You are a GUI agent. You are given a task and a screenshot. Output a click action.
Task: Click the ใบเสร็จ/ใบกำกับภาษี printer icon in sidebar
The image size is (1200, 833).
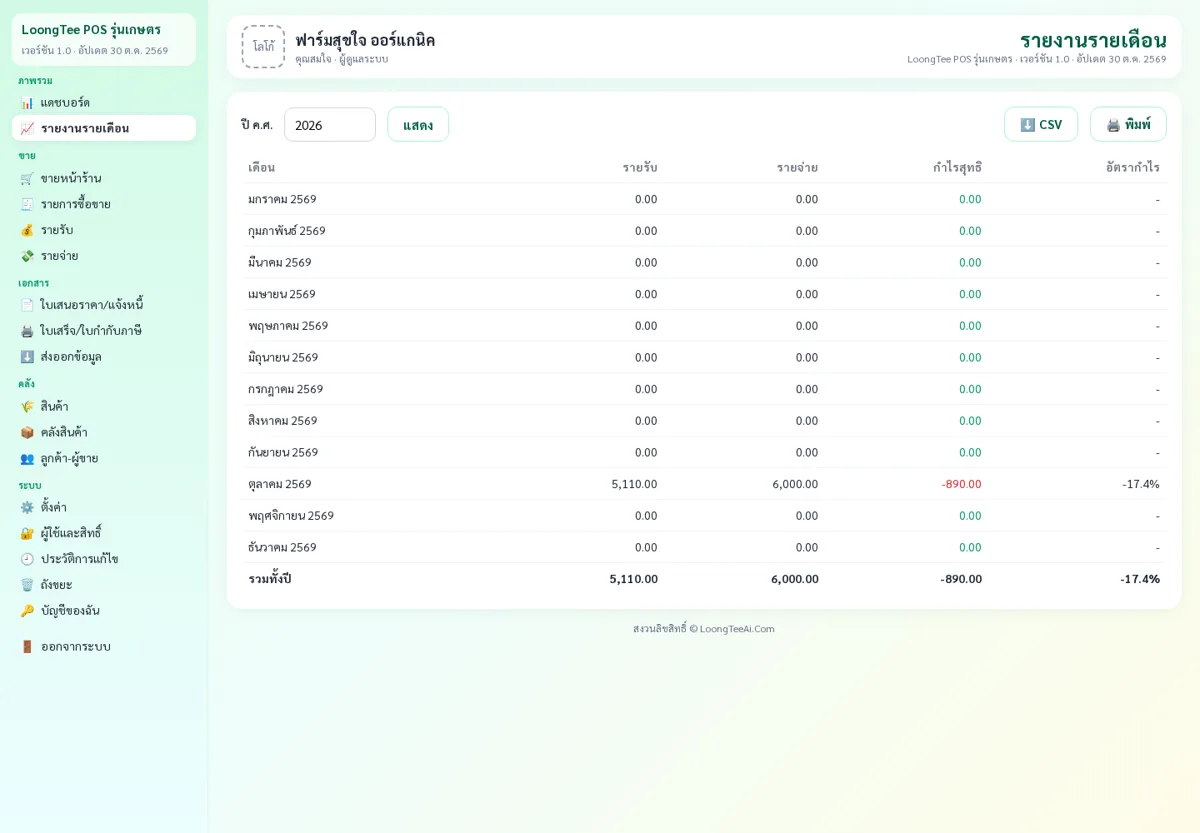[27, 331]
